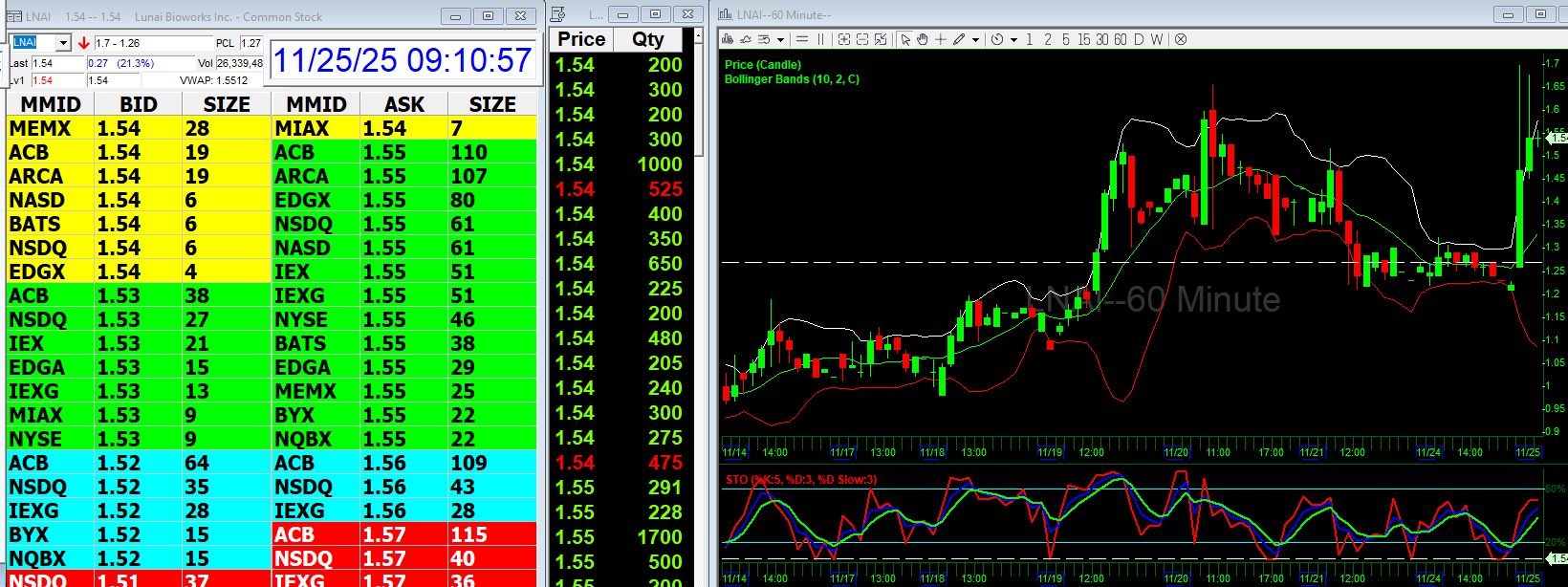Click the LNAI symbol input field

click(x=33, y=43)
